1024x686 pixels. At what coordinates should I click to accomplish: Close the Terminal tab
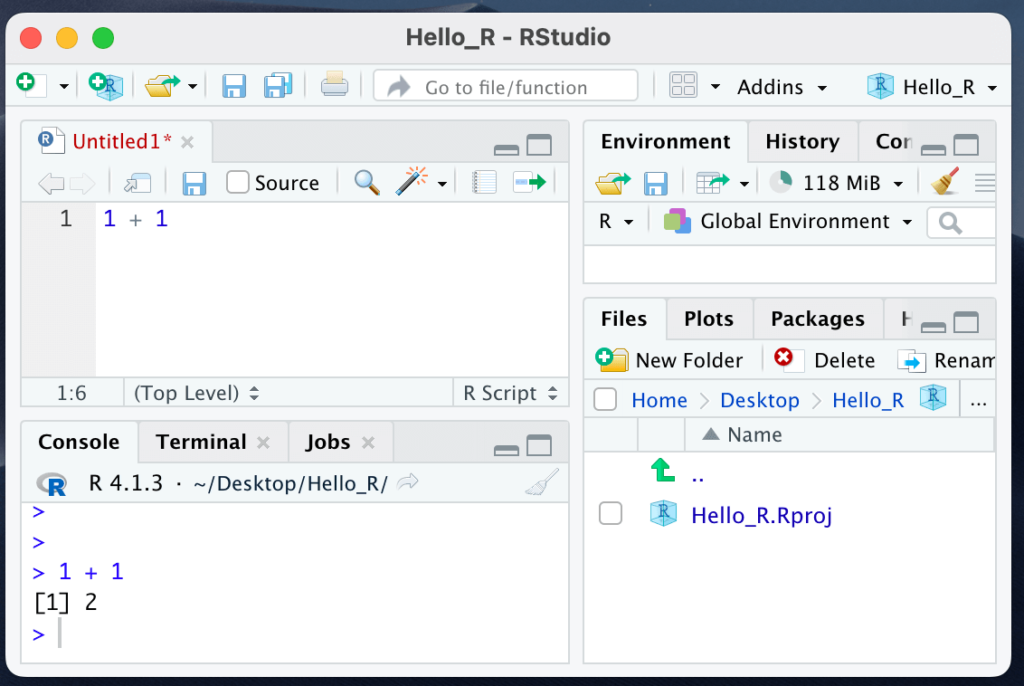point(263,443)
